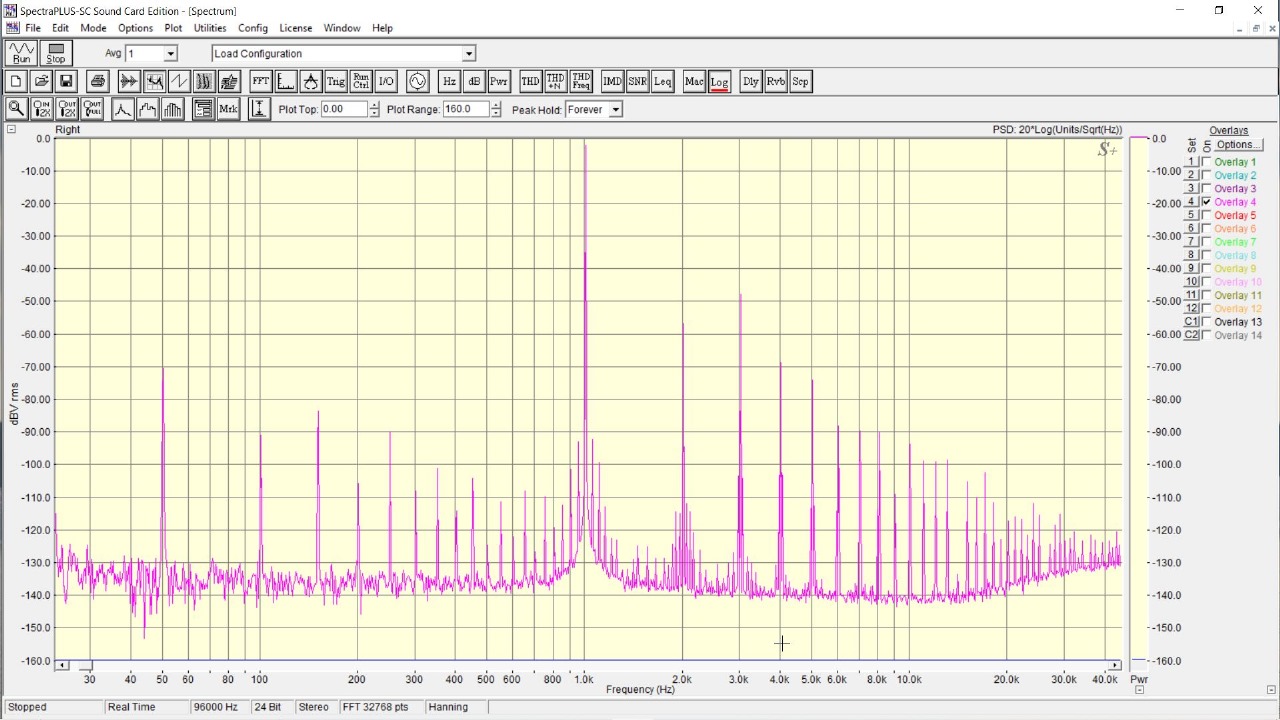
Task: Open the Avg count dropdown
Action: [x=170, y=54]
